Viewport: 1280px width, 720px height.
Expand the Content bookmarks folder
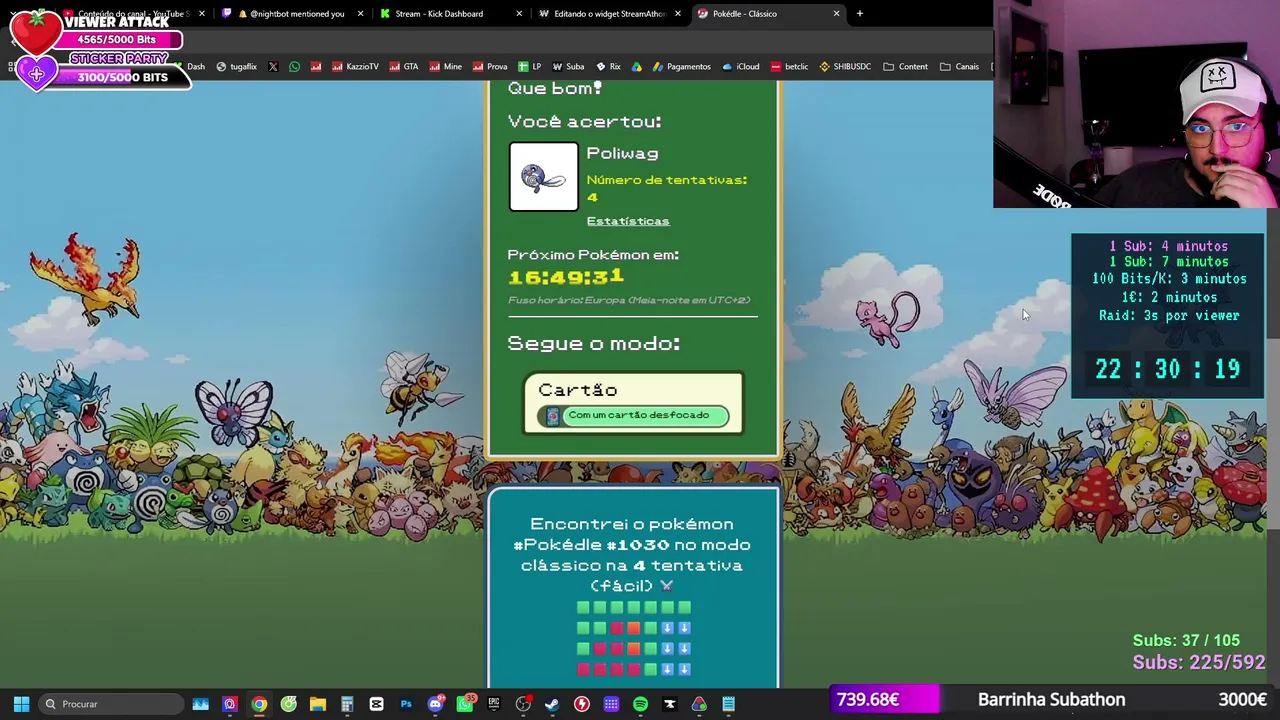pyautogui.click(x=905, y=67)
